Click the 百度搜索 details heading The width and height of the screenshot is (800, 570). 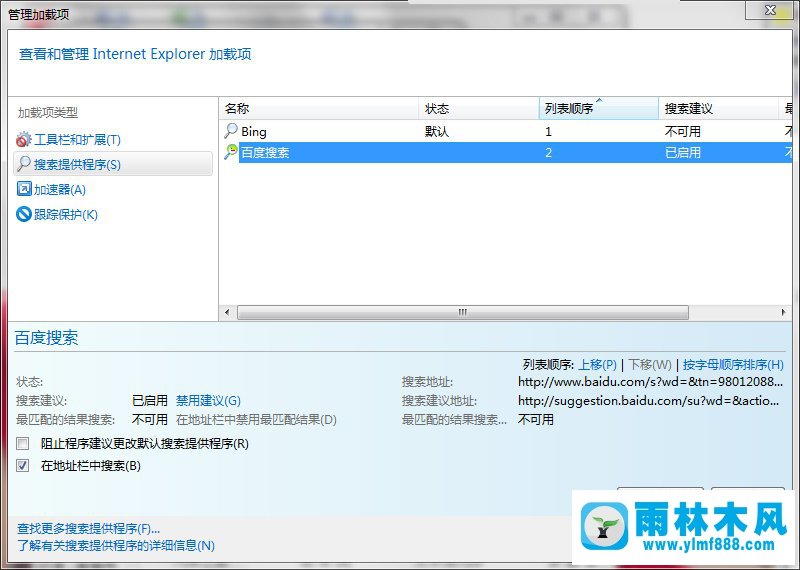tap(46, 338)
